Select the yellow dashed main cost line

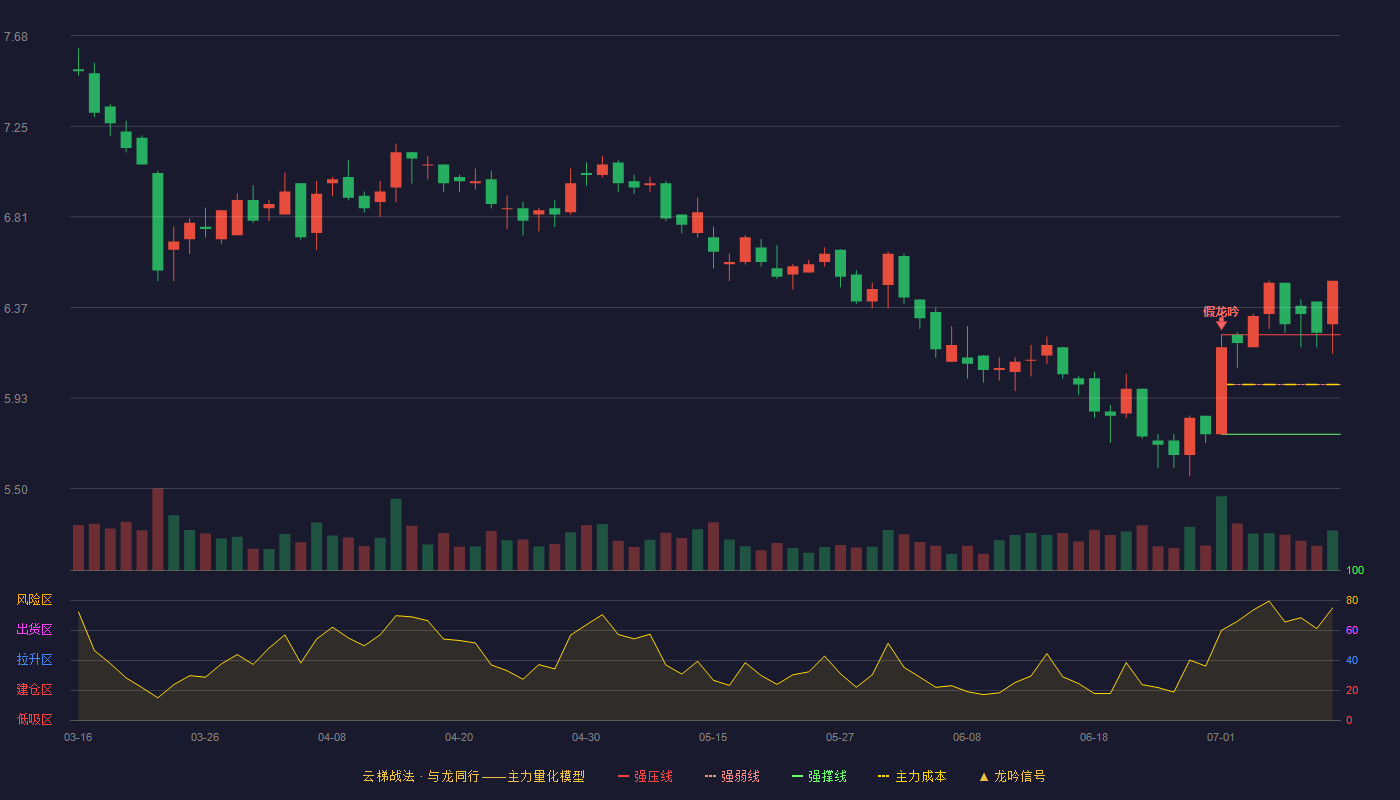(x=1283, y=384)
